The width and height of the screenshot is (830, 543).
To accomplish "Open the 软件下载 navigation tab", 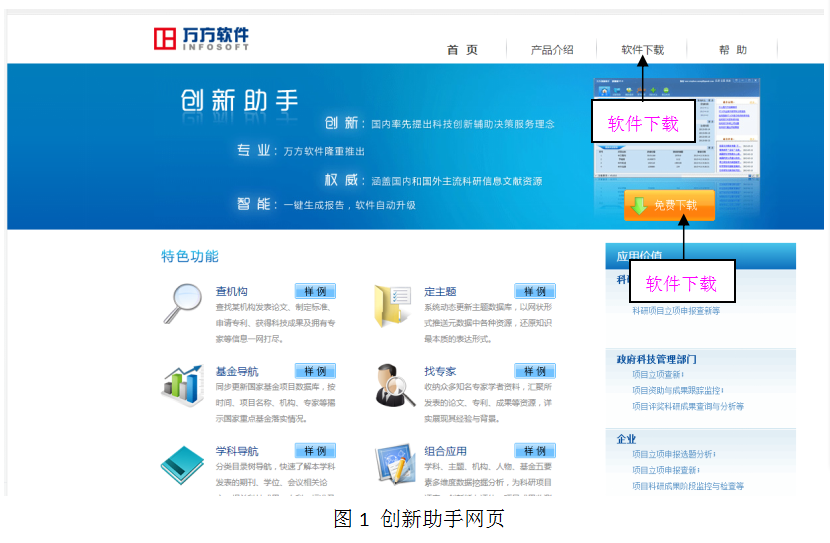I will pos(642,50).
